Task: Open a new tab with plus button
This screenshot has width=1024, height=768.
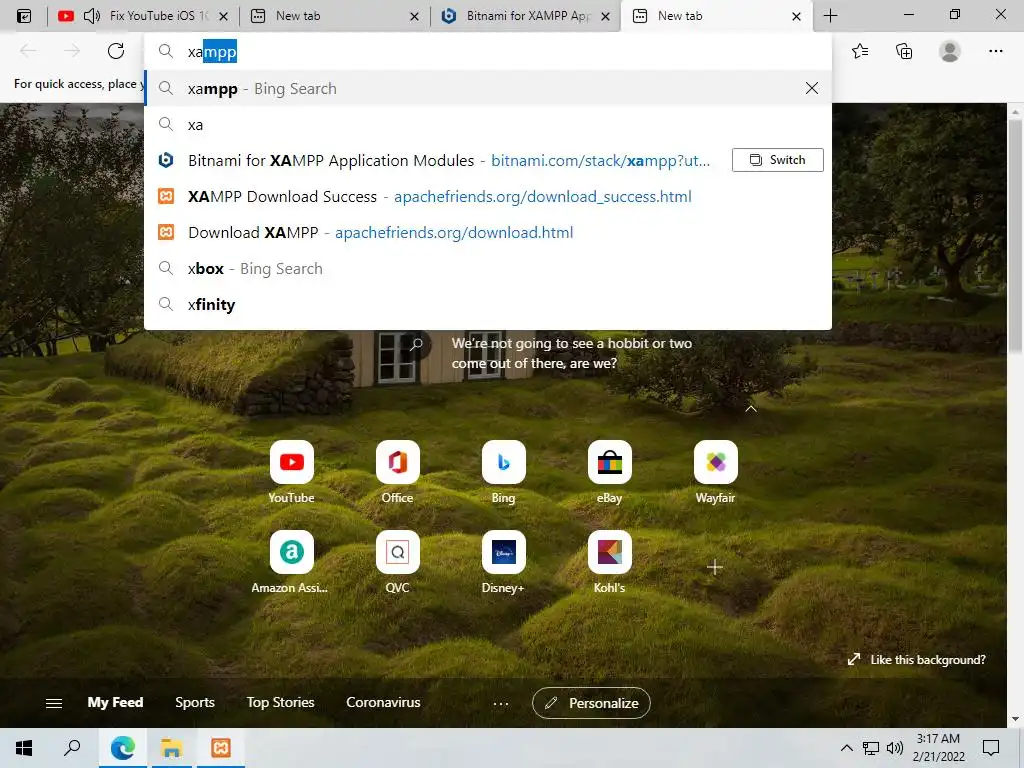Action: [830, 16]
